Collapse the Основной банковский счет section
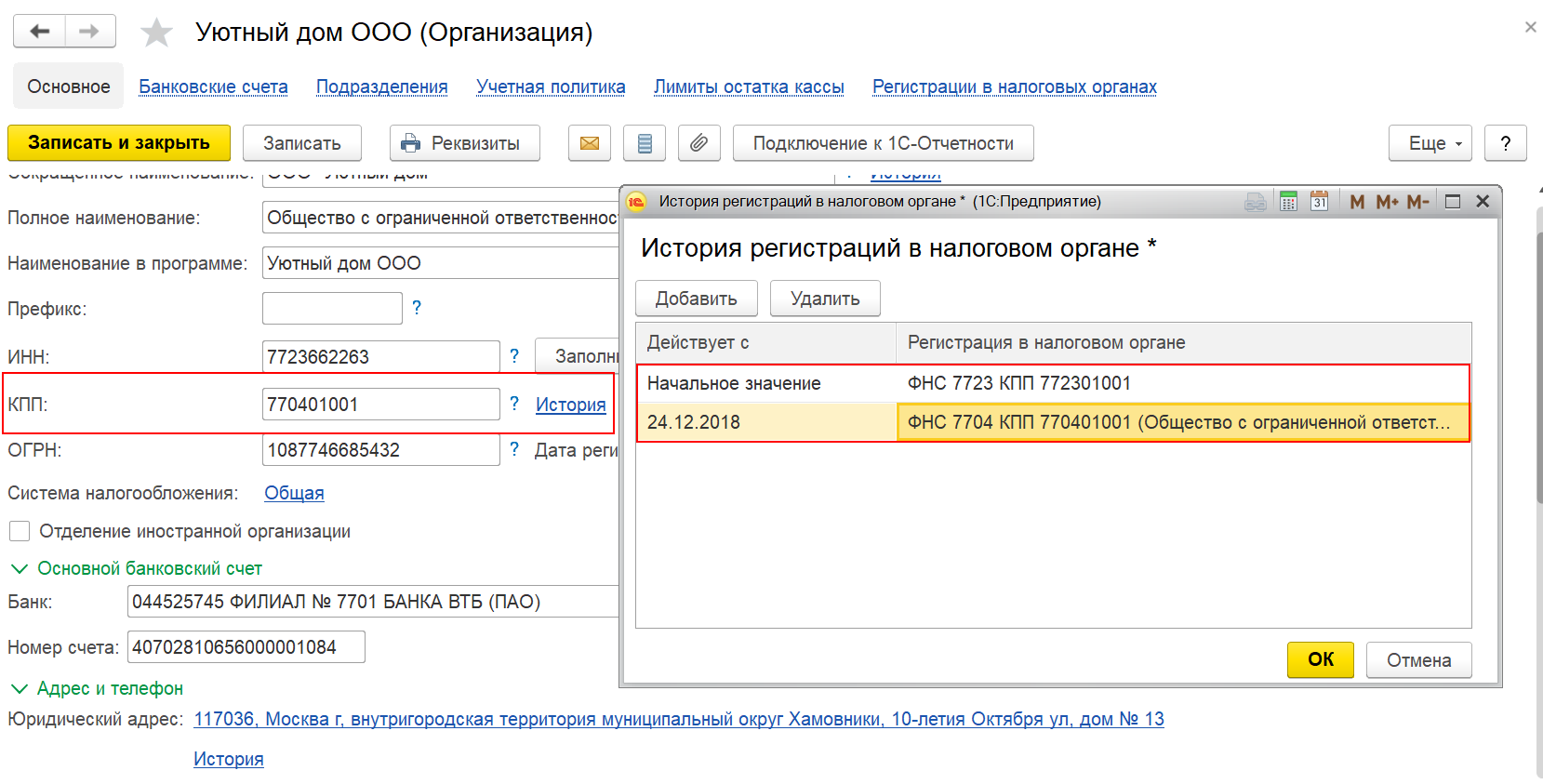1543x784 pixels. tap(19, 568)
